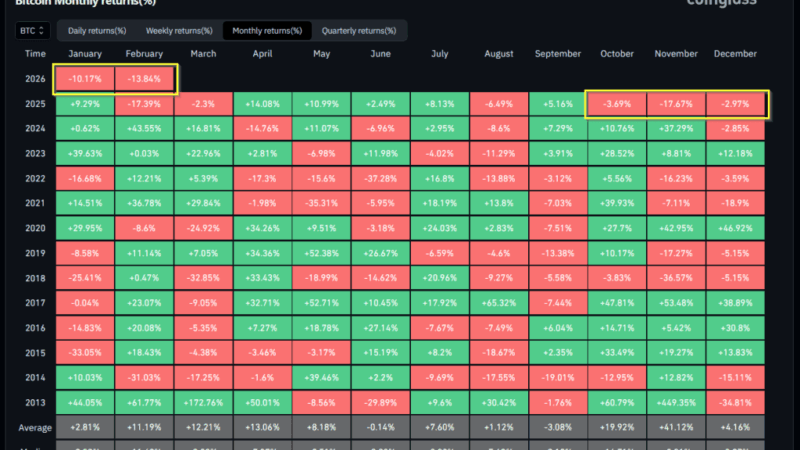Select the Monthly returns(%) tab
This screenshot has width=800, height=450.
(267, 31)
